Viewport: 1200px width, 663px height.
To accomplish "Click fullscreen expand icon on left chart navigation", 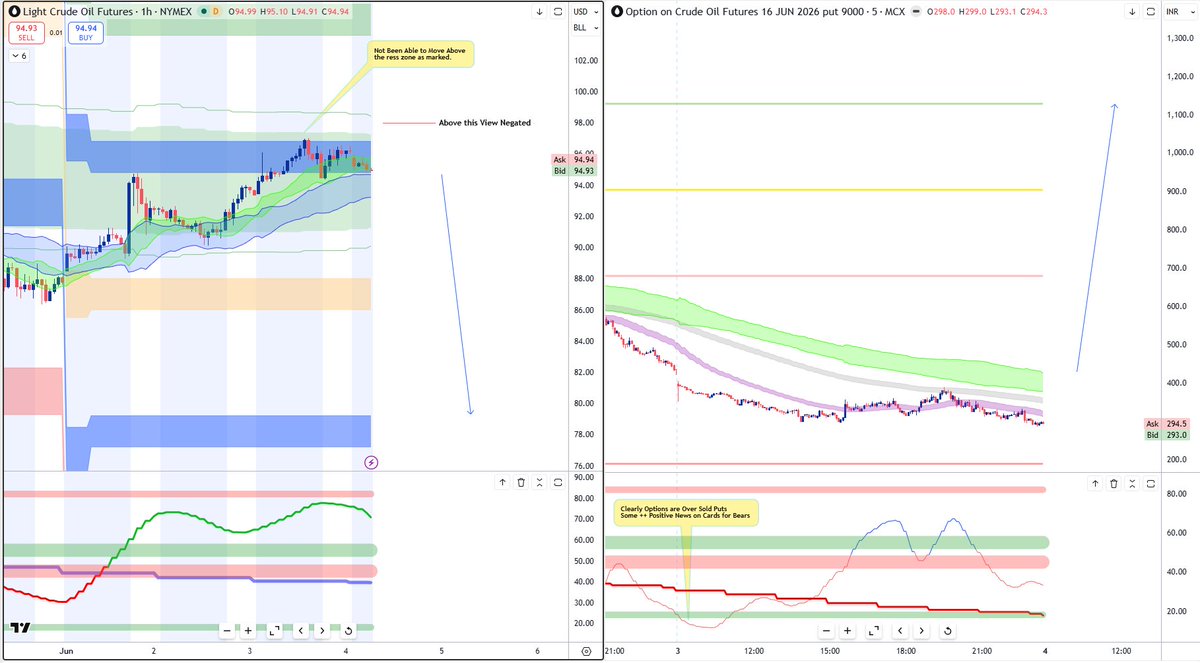I will (274, 631).
